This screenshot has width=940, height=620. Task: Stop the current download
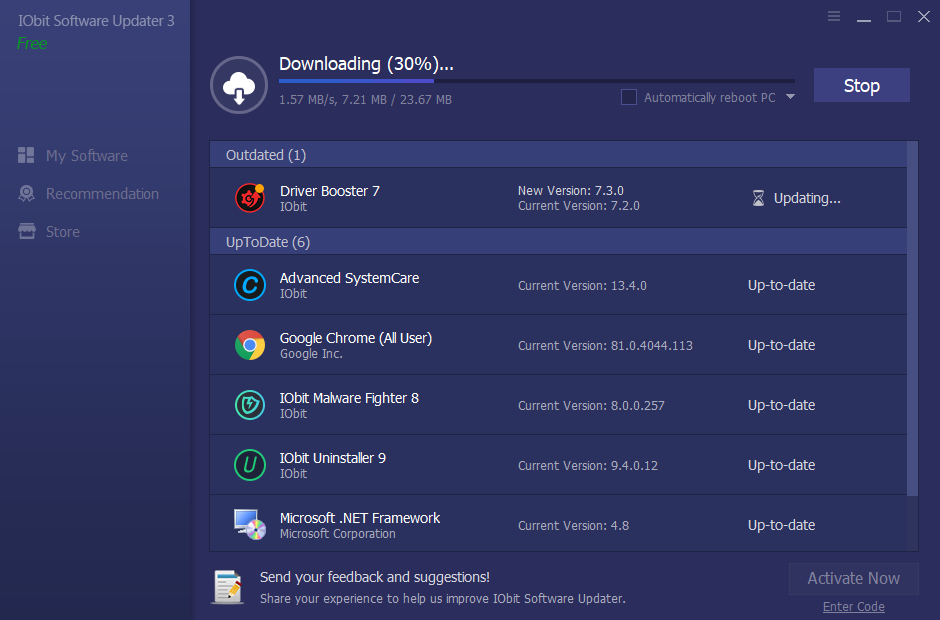861,85
